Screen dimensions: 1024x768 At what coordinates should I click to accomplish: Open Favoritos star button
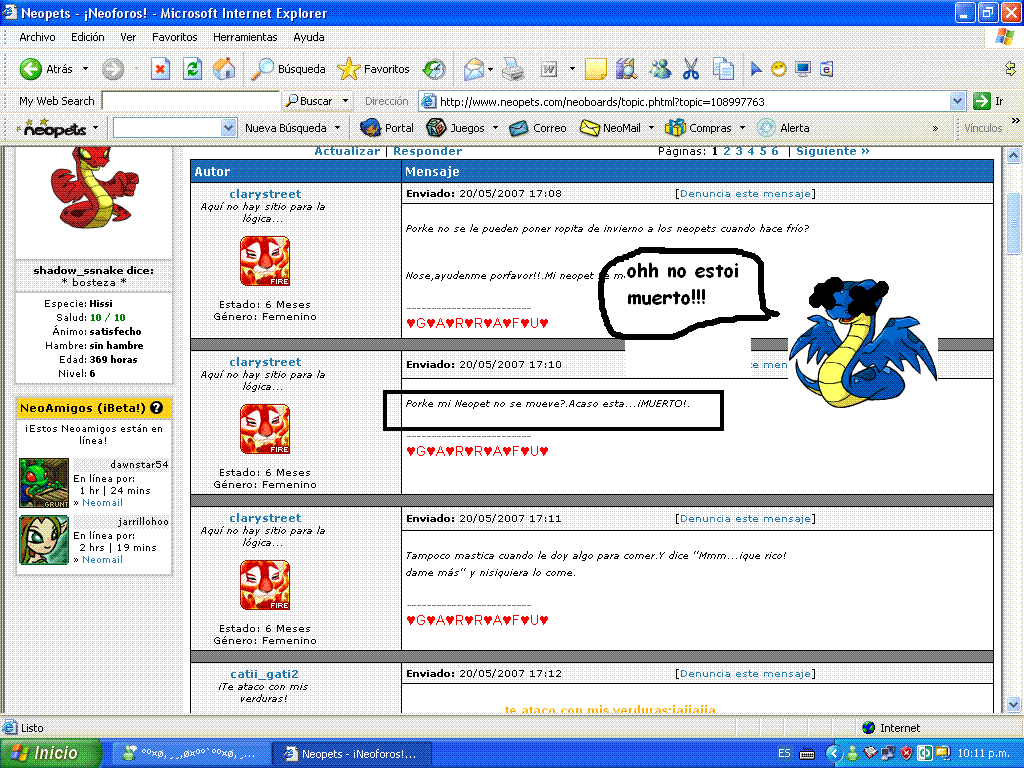pos(374,69)
